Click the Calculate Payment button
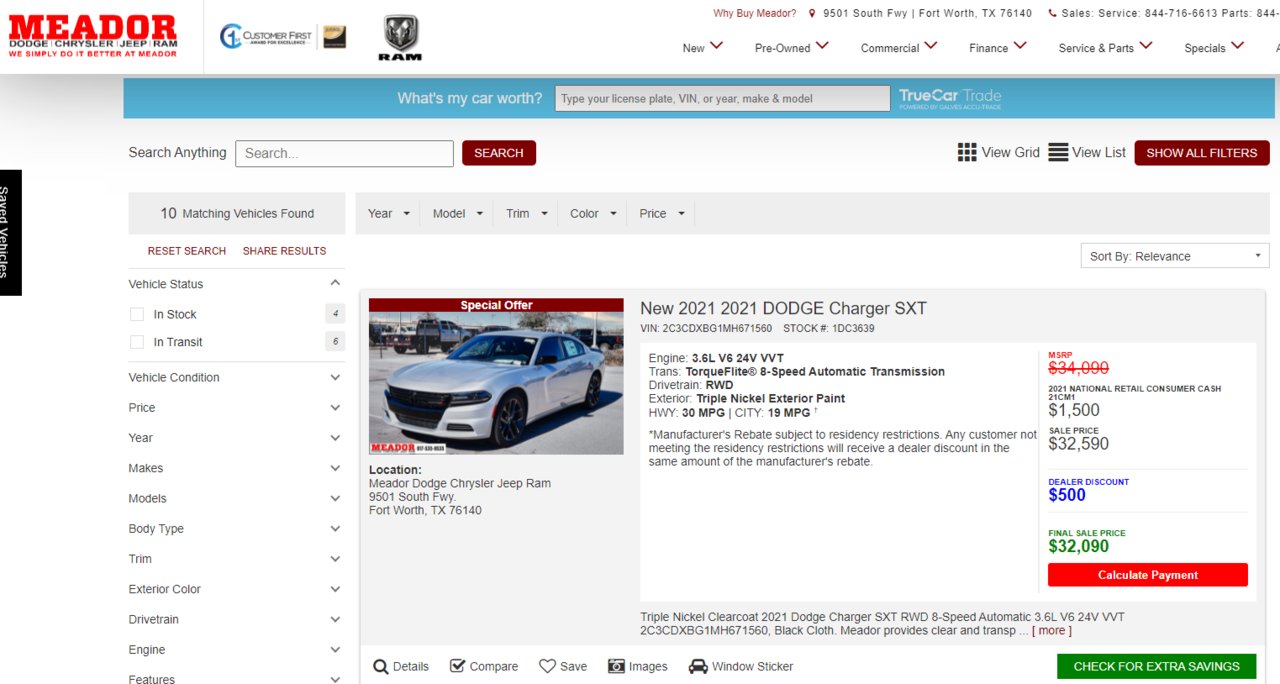 (1148, 575)
